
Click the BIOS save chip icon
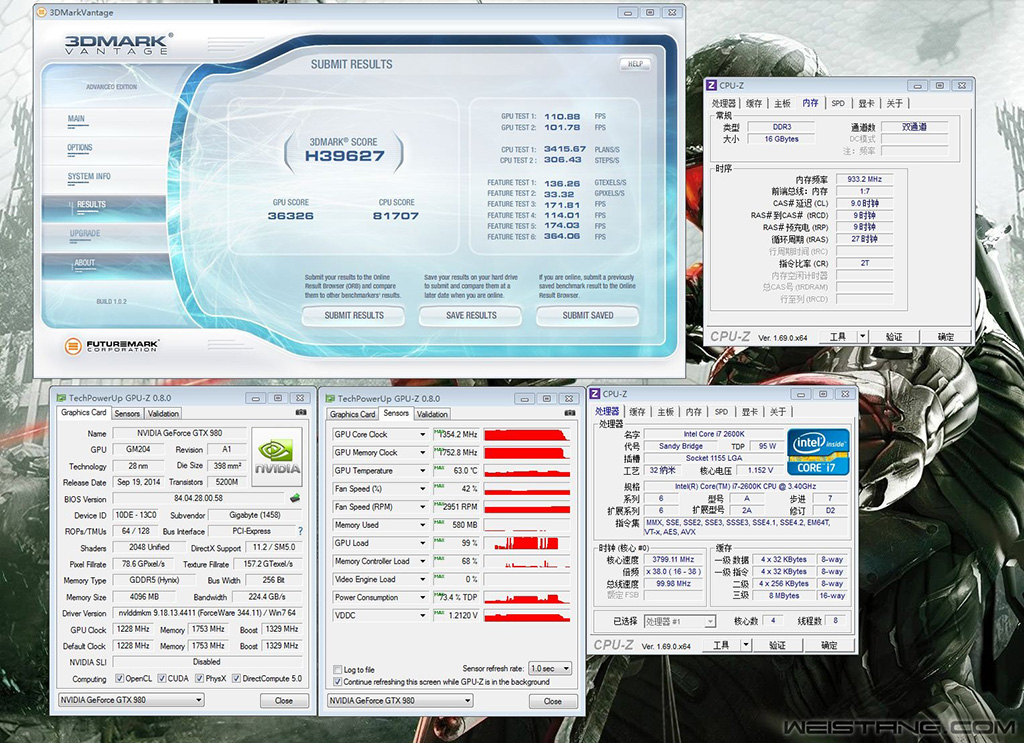coord(295,498)
